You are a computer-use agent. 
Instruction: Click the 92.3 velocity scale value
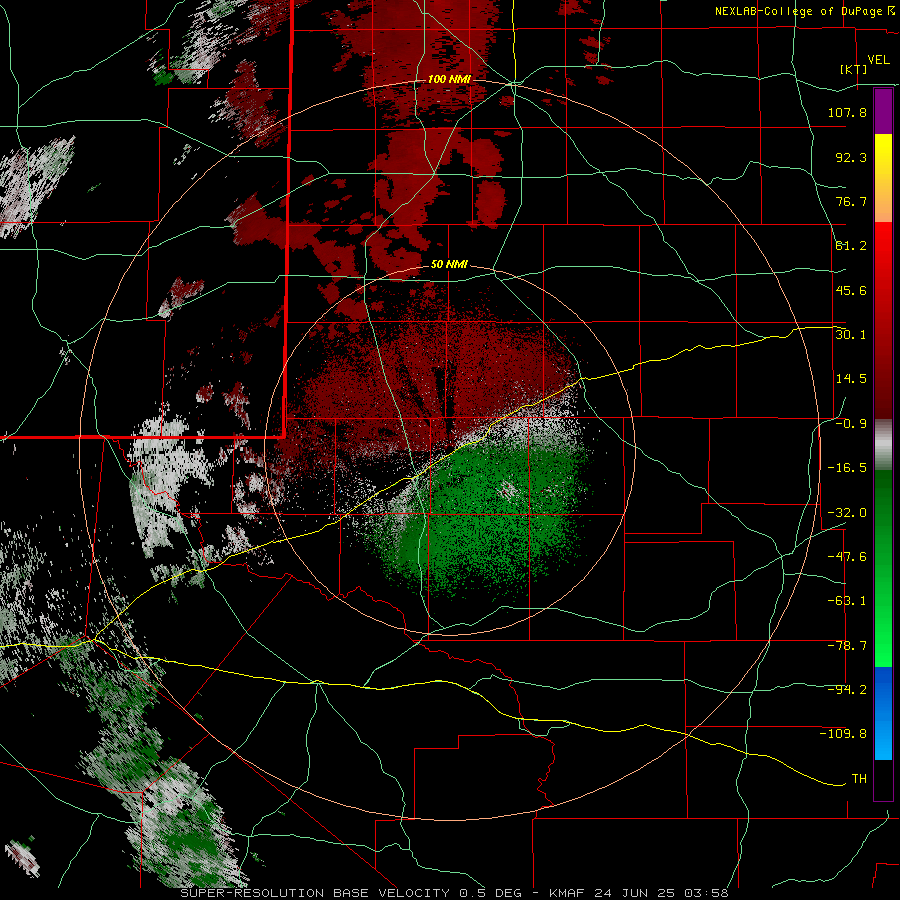[x=851, y=157]
